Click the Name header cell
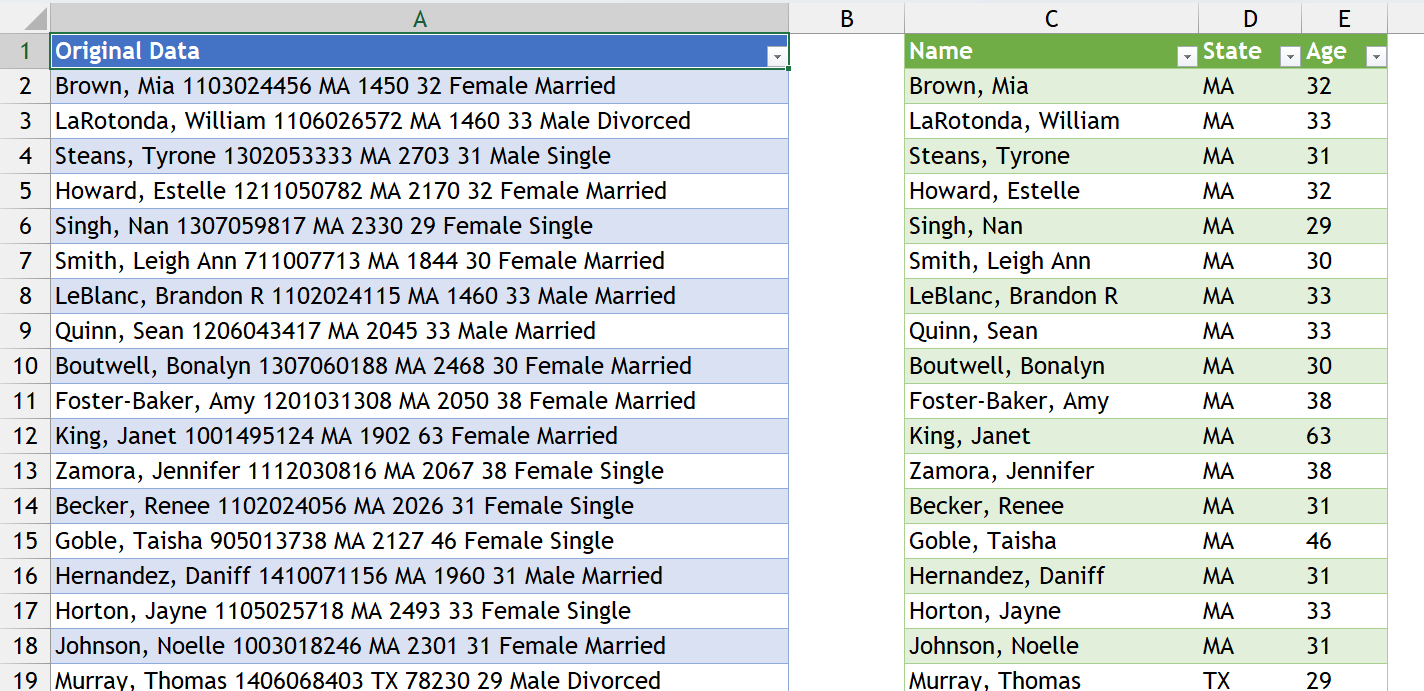This screenshot has width=1424, height=691. [1051, 51]
